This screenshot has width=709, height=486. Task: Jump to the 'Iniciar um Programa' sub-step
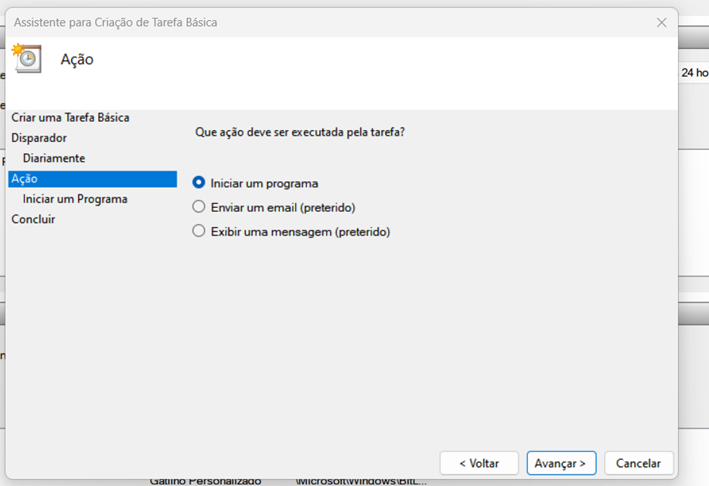[75, 199]
